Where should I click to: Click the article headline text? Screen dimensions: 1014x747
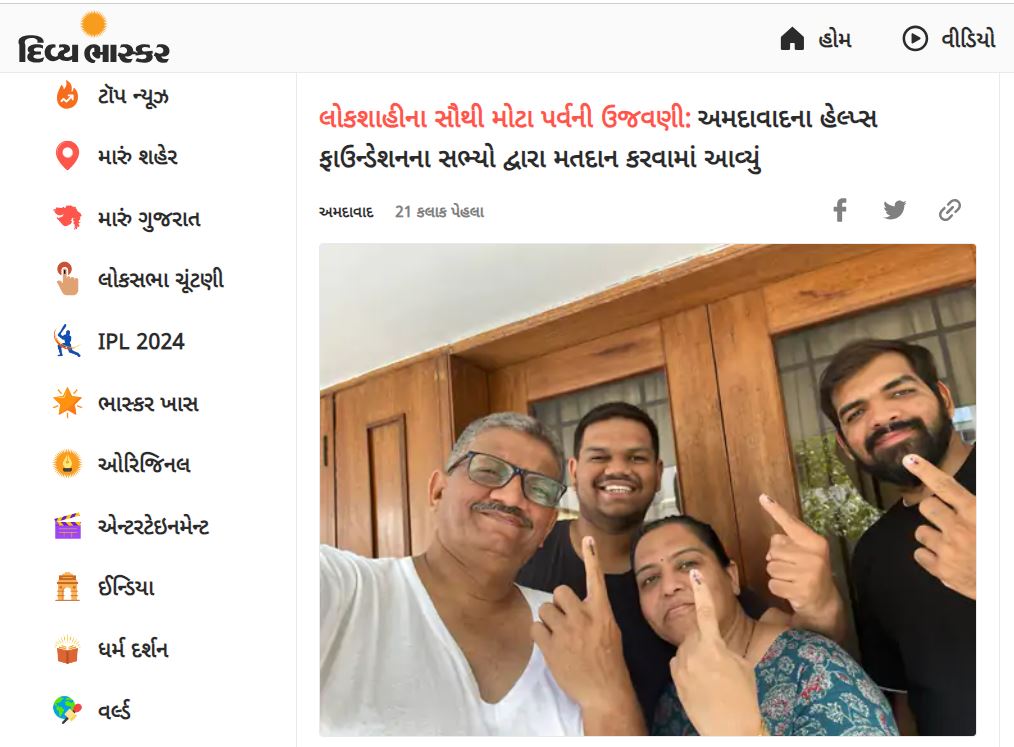point(598,138)
